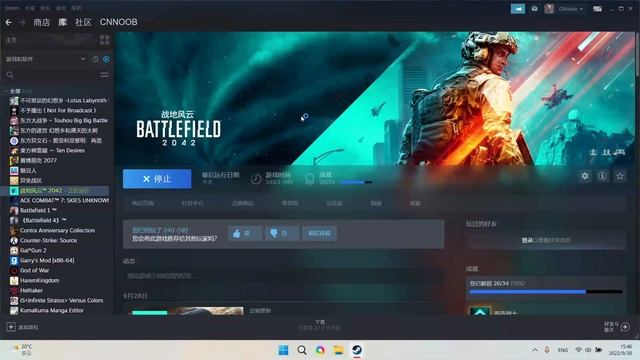Expand the games and software filter dropdown
Image resolution: width=640 pixels, height=360 pixels.
tap(83, 59)
